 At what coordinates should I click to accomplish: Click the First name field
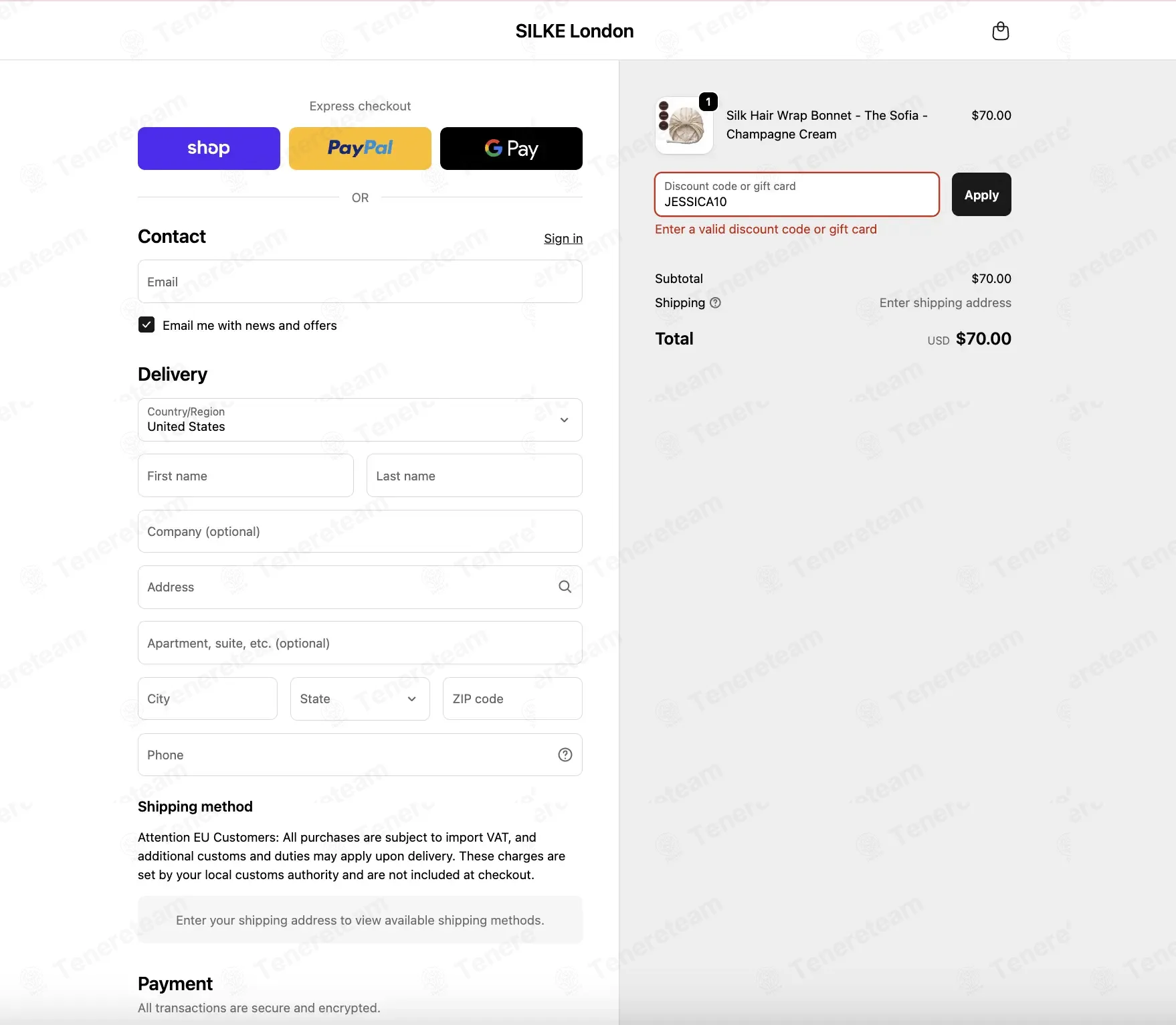point(246,476)
